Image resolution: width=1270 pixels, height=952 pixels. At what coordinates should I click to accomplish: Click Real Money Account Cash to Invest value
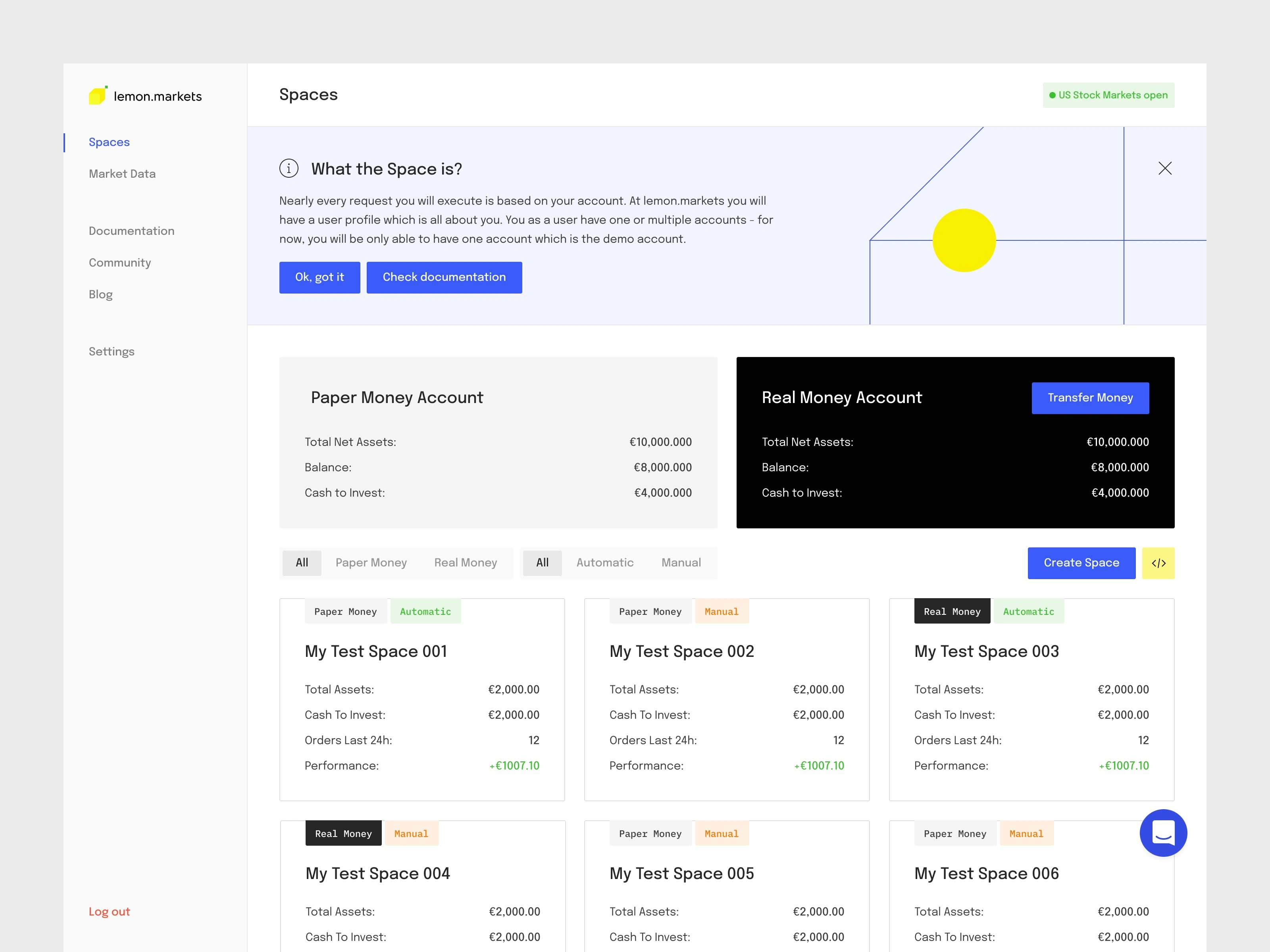click(1120, 493)
